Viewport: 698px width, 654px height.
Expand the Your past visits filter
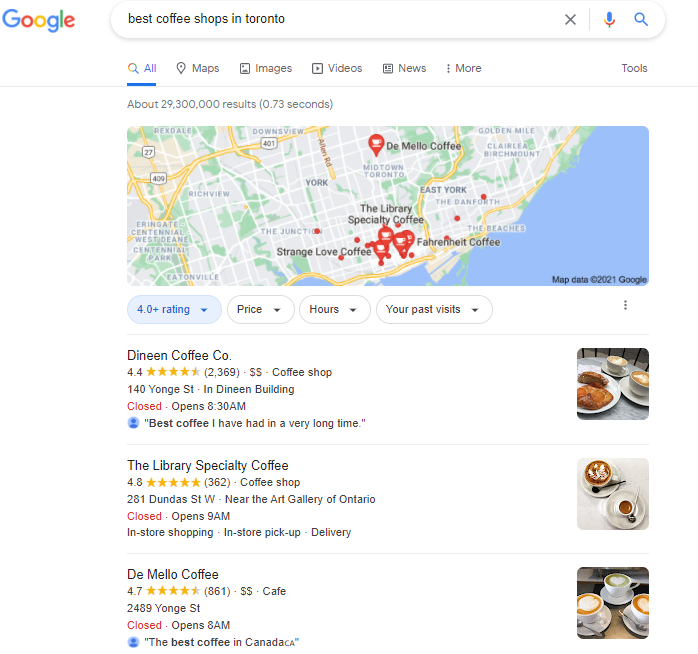coord(434,309)
